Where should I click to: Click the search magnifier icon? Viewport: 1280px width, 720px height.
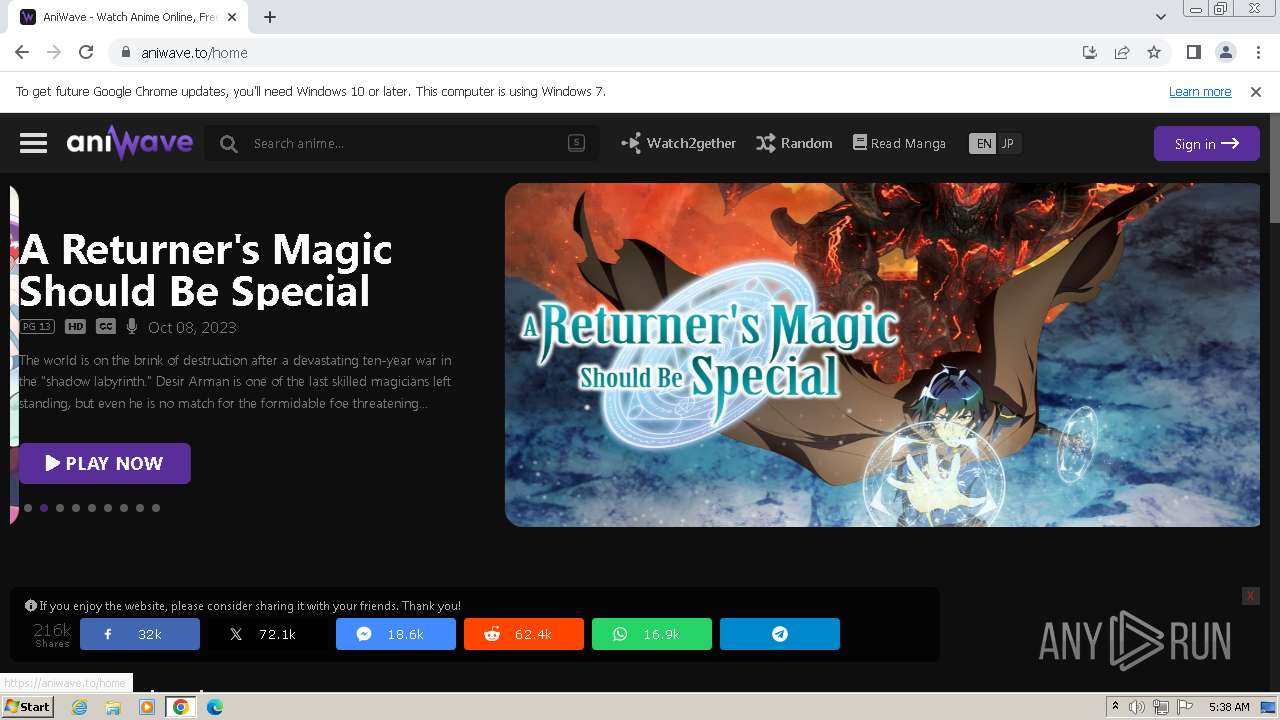228,144
